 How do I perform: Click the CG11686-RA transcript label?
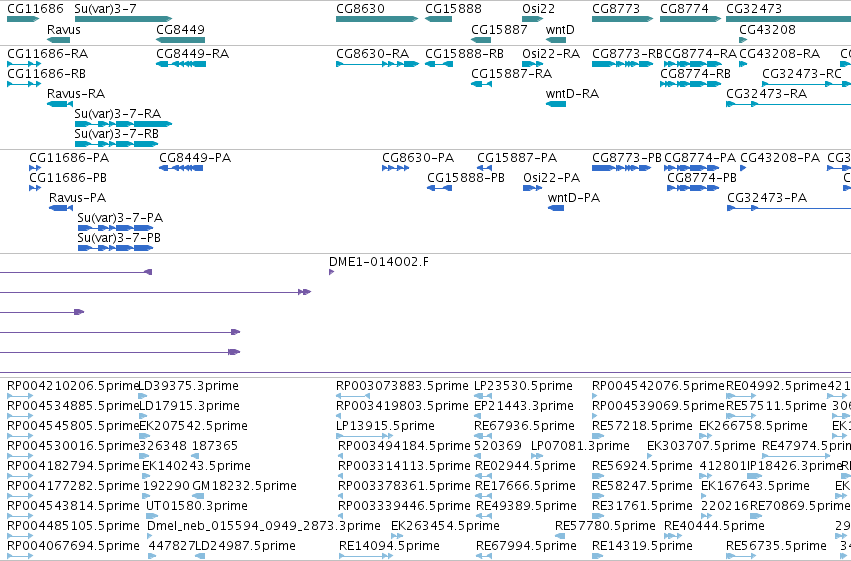tap(48, 54)
